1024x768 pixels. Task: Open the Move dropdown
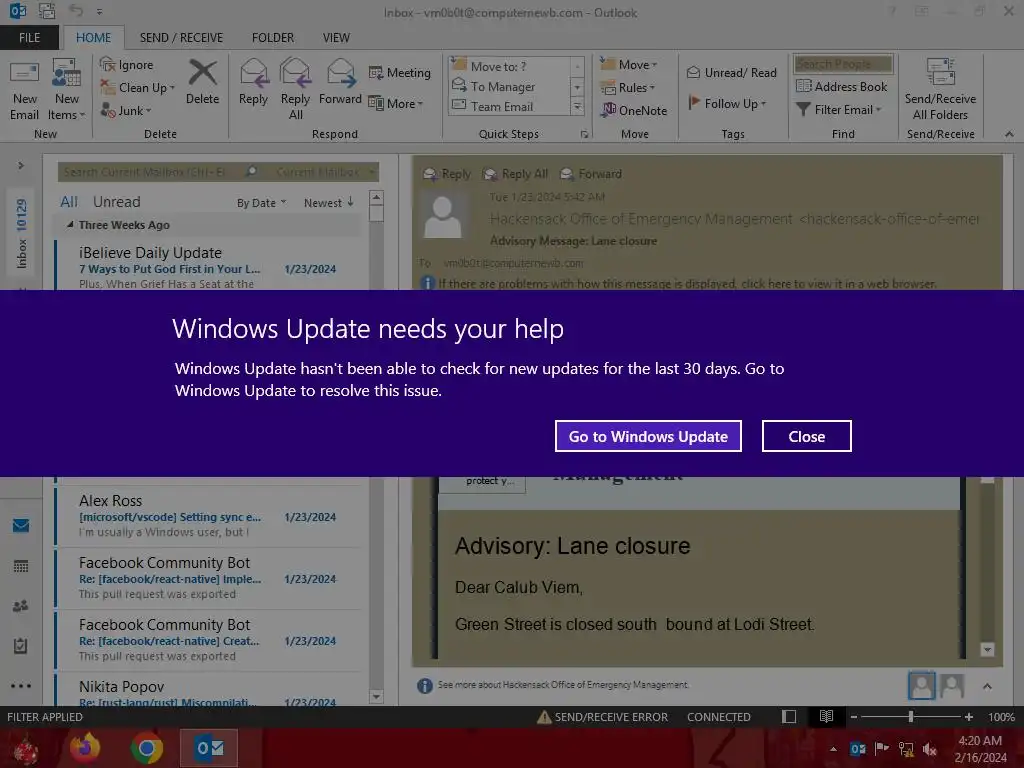[629, 65]
